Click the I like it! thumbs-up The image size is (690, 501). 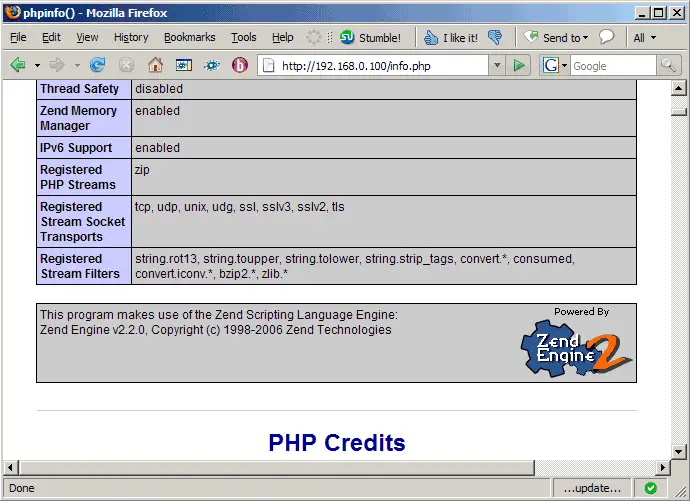click(x=451, y=38)
